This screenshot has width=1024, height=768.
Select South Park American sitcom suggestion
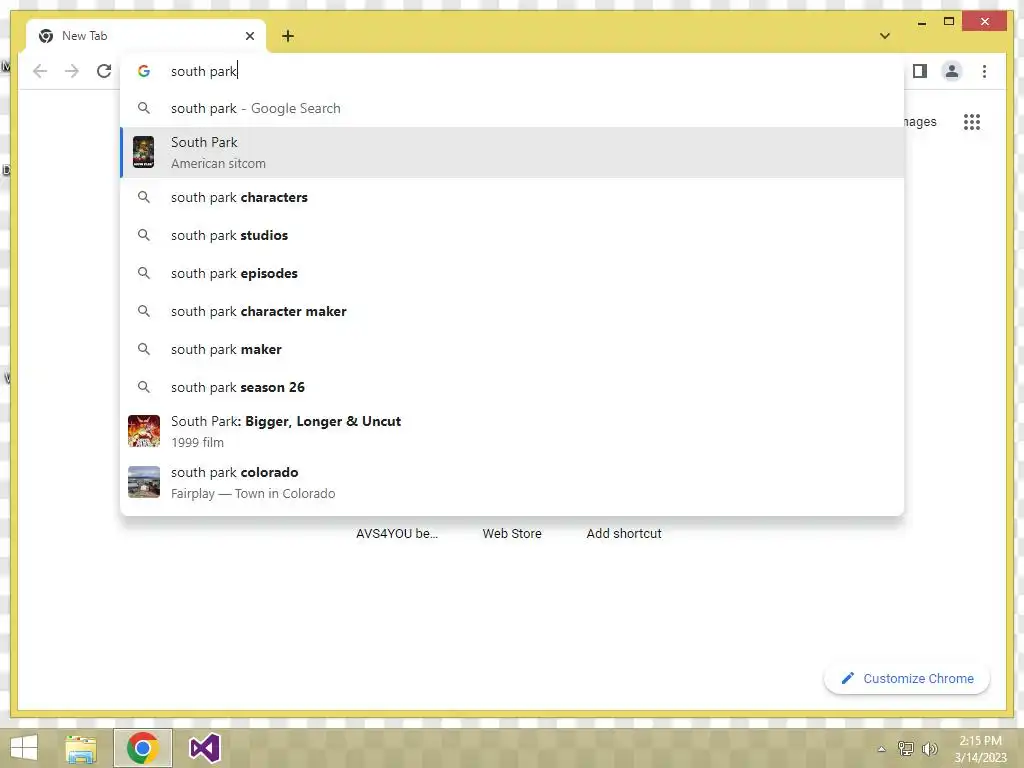[x=512, y=152]
